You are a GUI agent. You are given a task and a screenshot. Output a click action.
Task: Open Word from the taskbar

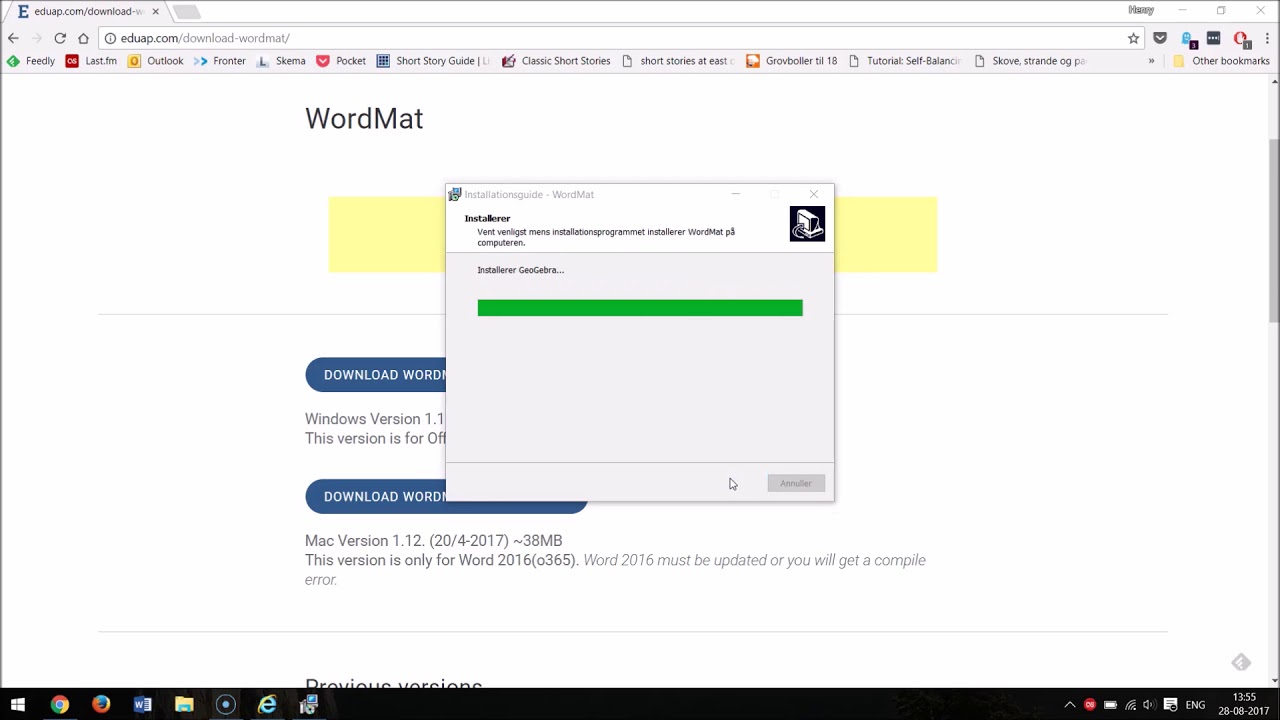click(x=142, y=705)
